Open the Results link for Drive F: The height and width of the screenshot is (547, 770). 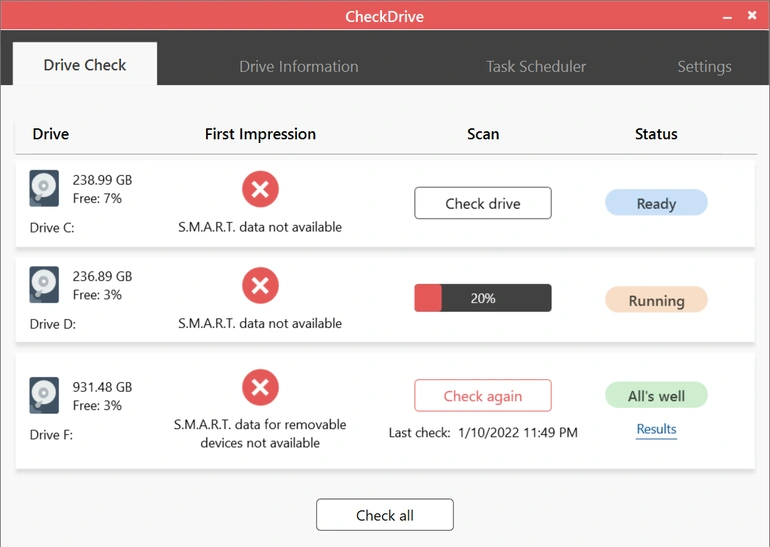pos(656,429)
